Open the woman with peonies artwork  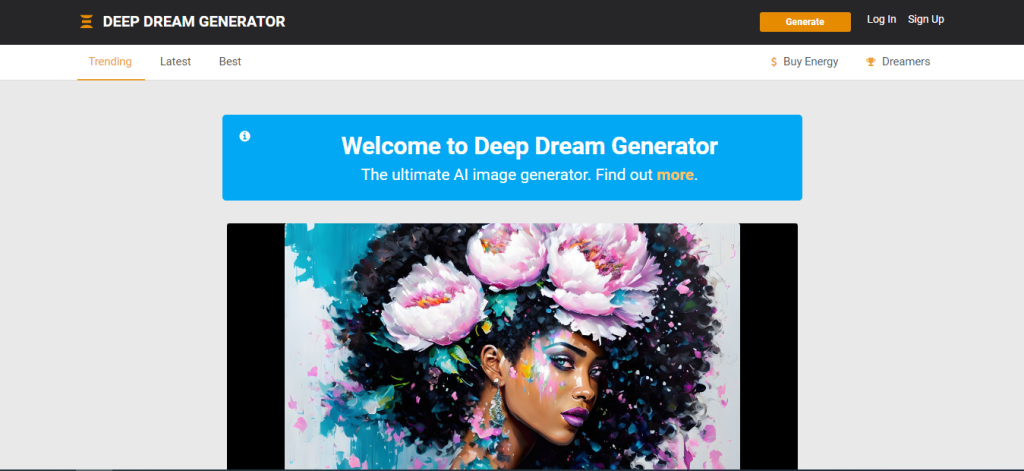click(512, 347)
